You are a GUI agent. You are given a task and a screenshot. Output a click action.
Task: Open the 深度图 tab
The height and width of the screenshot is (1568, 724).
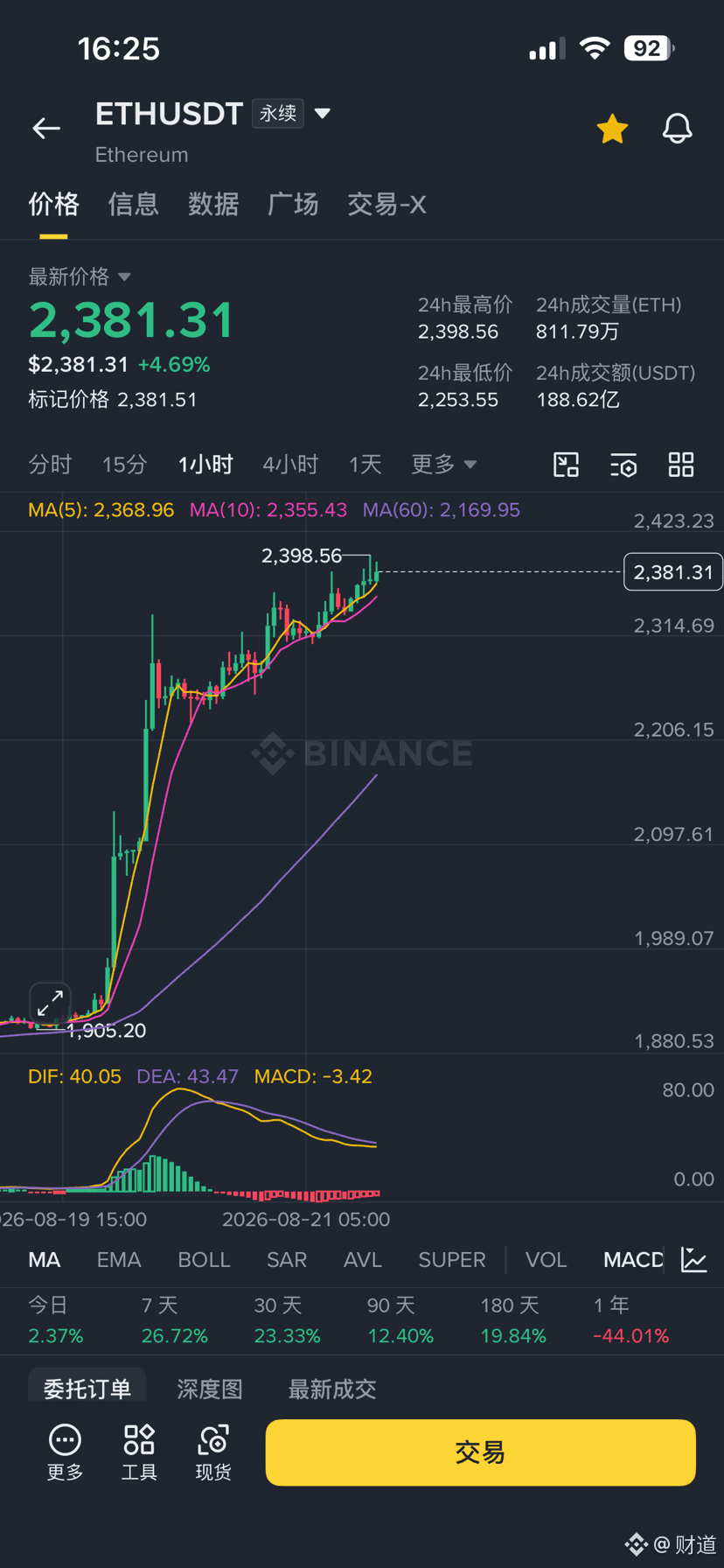[210, 1389]
